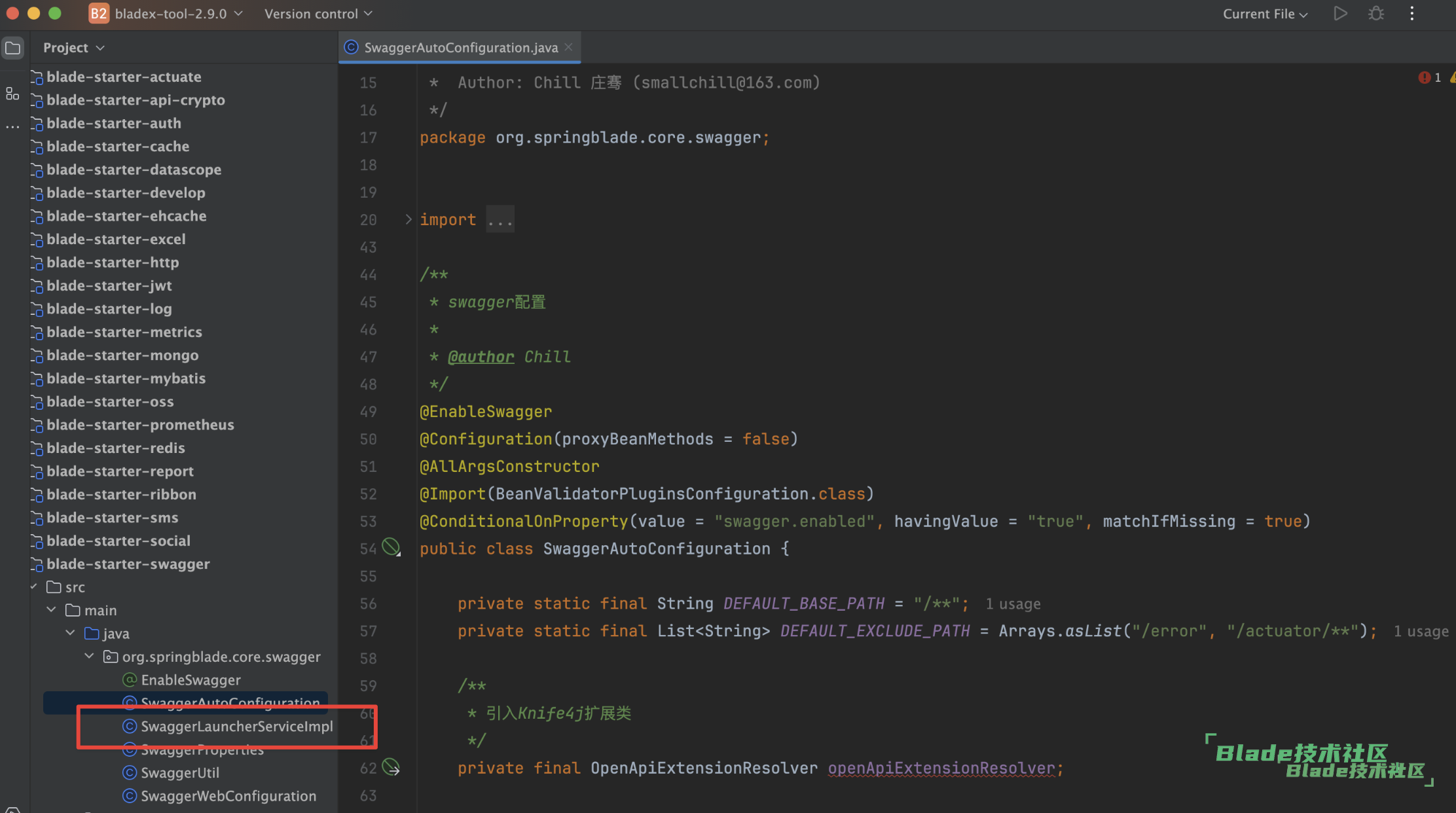Click SwaggerAutoConfiguration class name on line 54
Viewport: 1456px width, 813px height.
pos(657,549)
